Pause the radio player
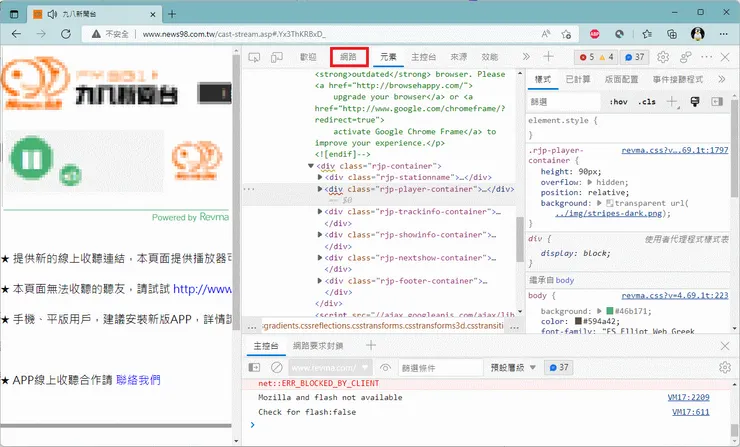The width and height of the screenshot is (740, 447). tap(31, 159)
